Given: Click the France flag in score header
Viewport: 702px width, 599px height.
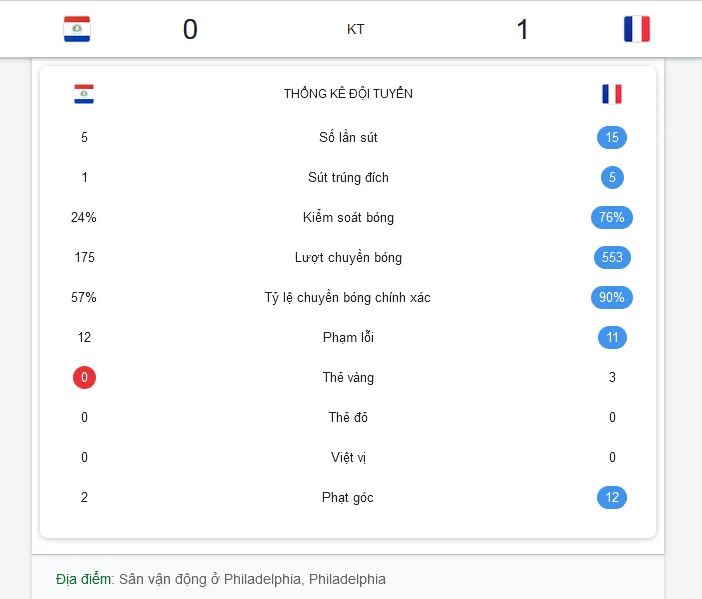Looking at the screenshot, I should [x=637, y=29].
